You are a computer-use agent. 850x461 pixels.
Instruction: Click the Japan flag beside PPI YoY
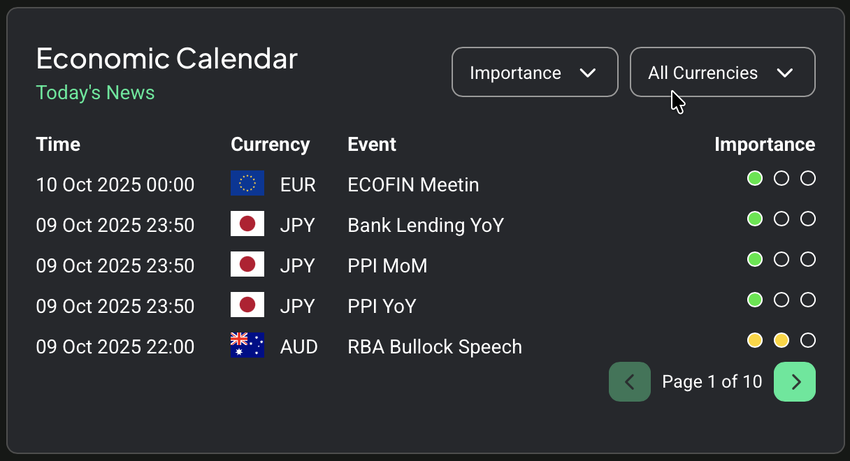coord(247,306)
